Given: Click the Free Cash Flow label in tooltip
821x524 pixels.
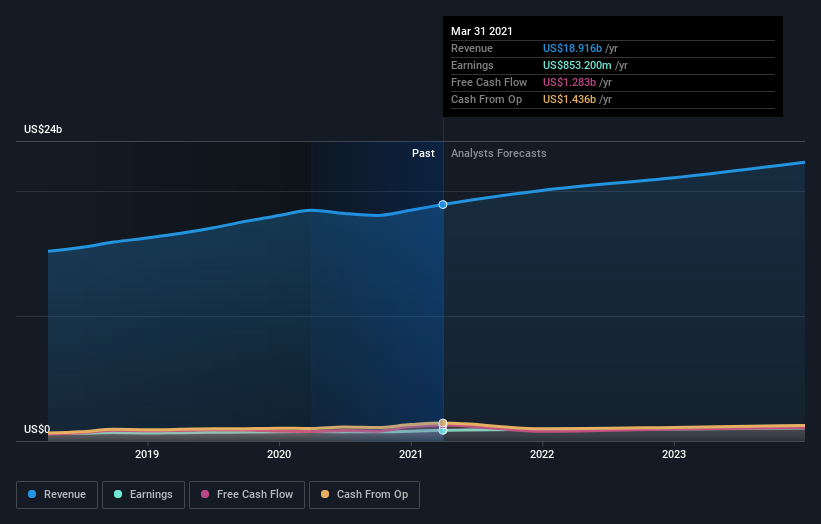Looking at the screenshot, I should coord(489,82).
